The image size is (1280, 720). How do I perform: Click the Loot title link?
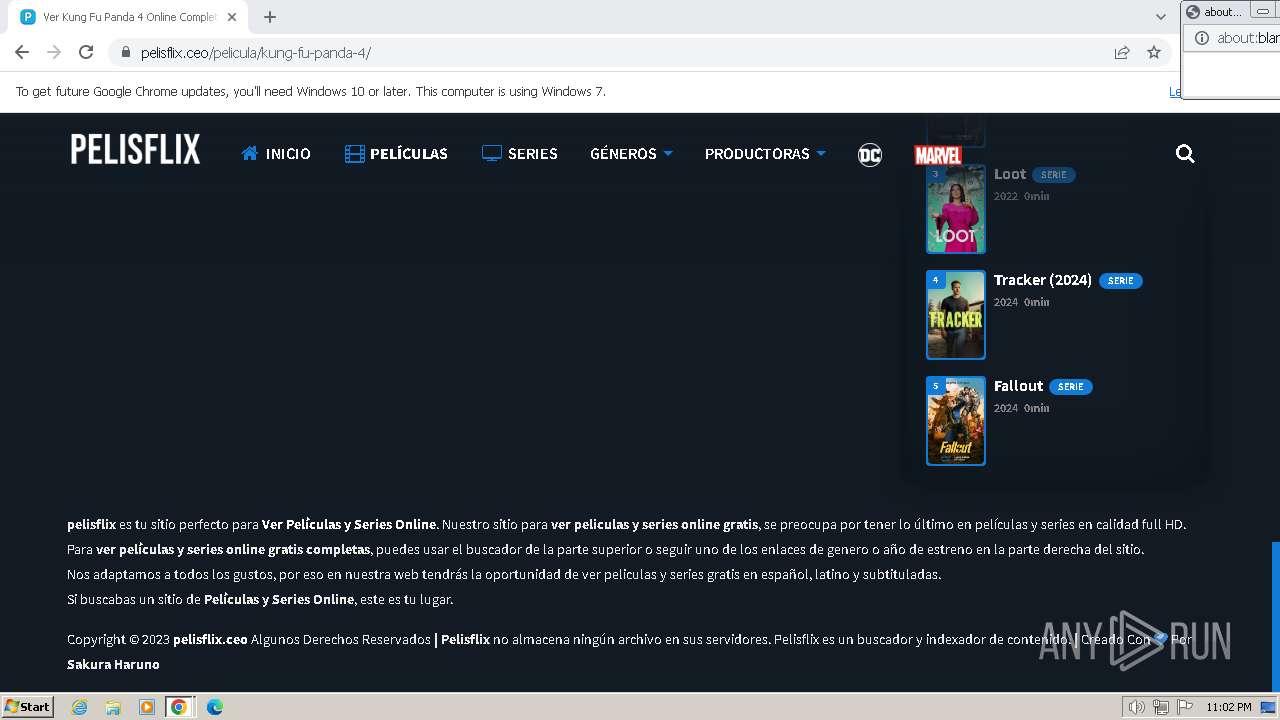coord(1010,174)
